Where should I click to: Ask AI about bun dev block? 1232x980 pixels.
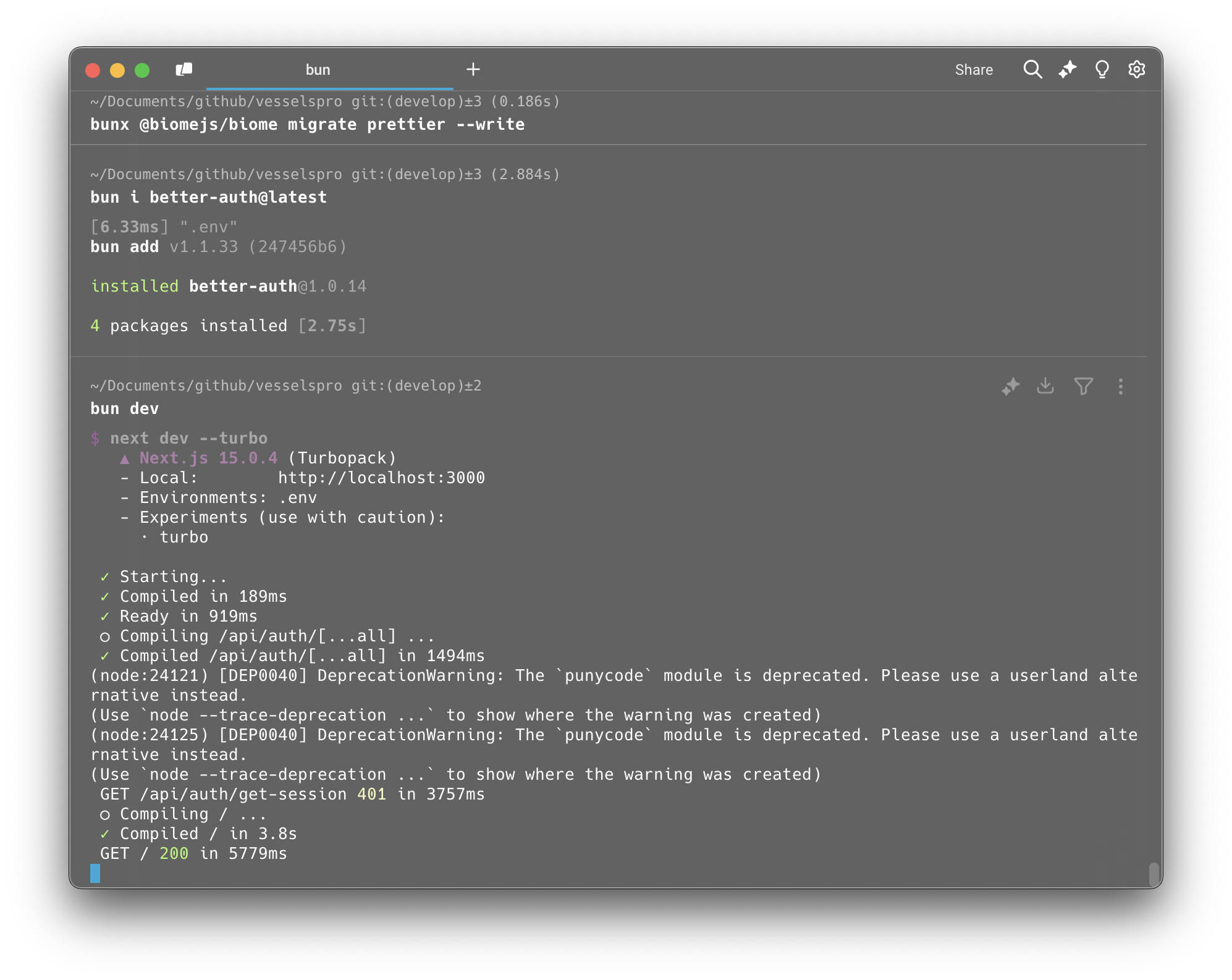(1010, 387)
